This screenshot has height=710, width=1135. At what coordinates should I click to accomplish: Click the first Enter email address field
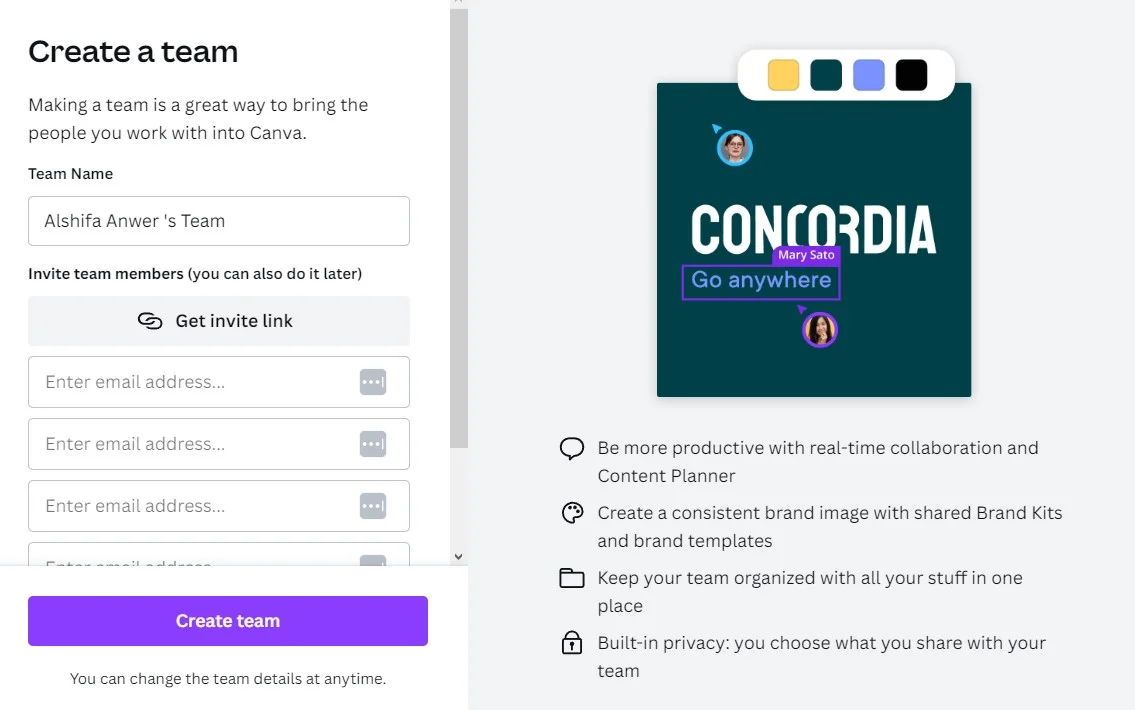coord(180,382)
